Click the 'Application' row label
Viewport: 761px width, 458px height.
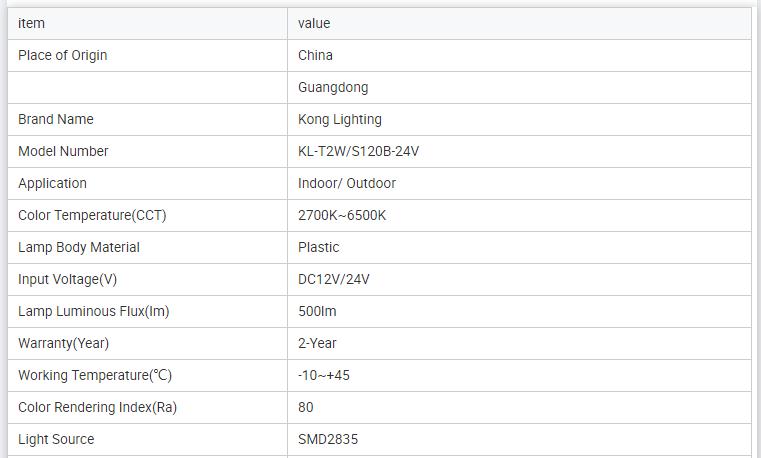[x=52, y=183]
